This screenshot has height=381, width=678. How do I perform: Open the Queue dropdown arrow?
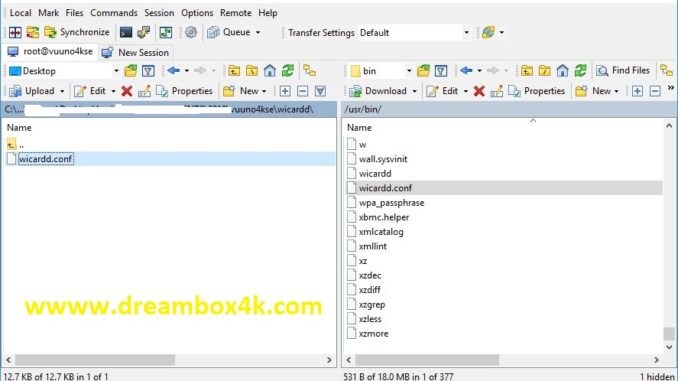pos(258,32)
